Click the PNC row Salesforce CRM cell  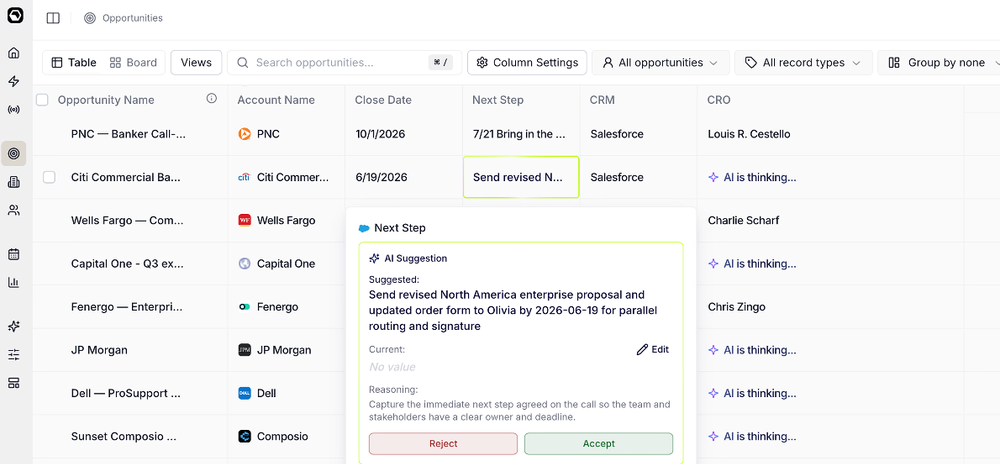point(617,134)
